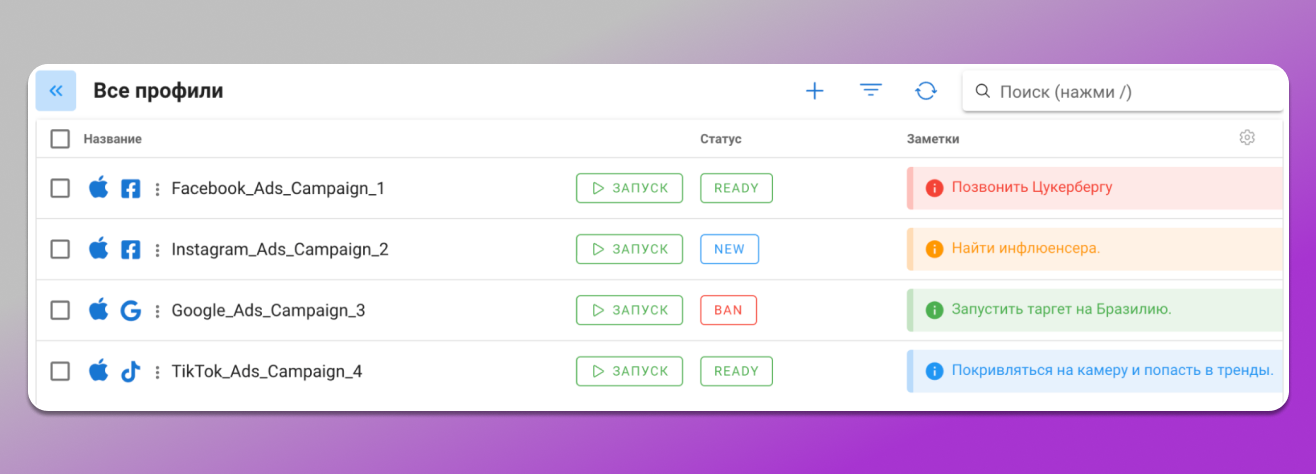Focus the Поиск search field
Screen dimensions: 1316x474
click(x=1130, y=92)
